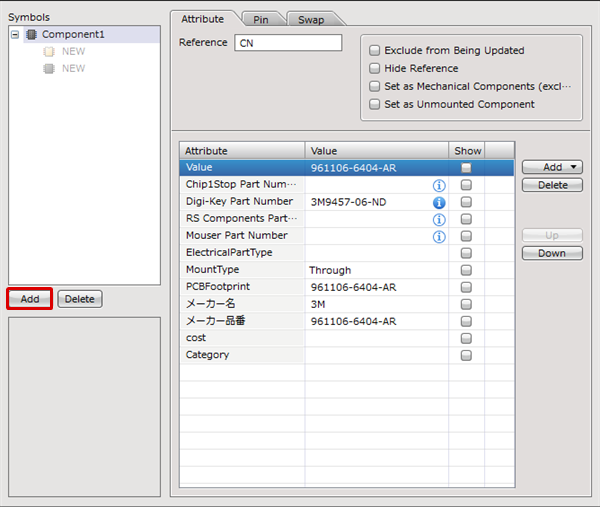Click the Attribute column header
600x507 pixels.
point(242,151)
